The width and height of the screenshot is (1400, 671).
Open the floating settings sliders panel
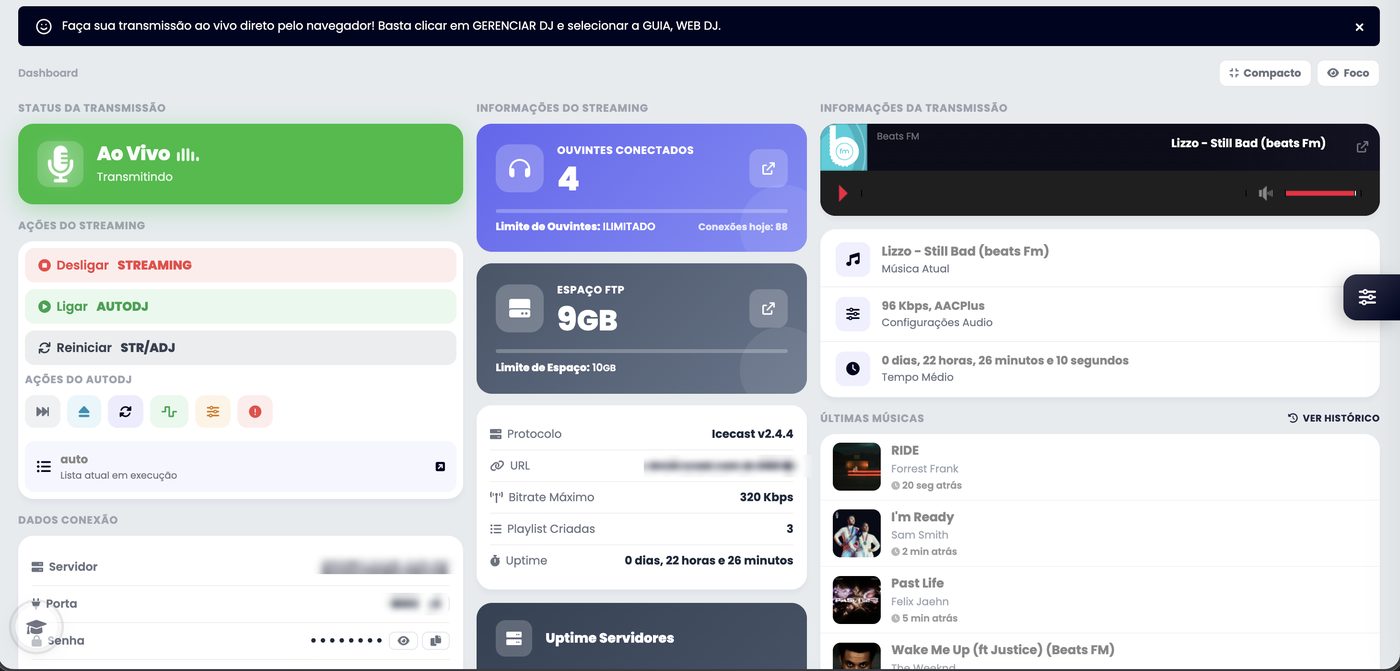click(x=1368, y=297)
